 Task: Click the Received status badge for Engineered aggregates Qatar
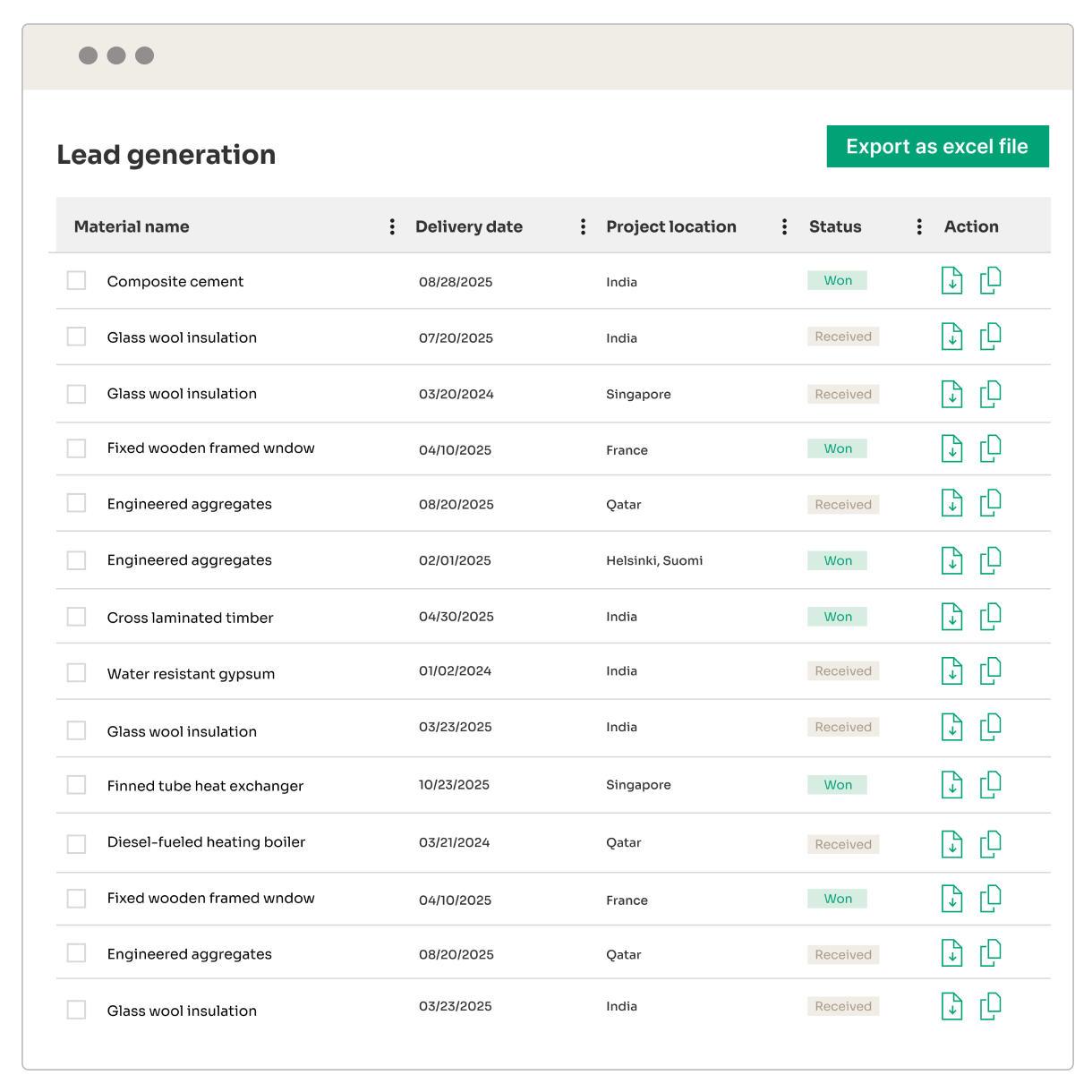(842, 504)
